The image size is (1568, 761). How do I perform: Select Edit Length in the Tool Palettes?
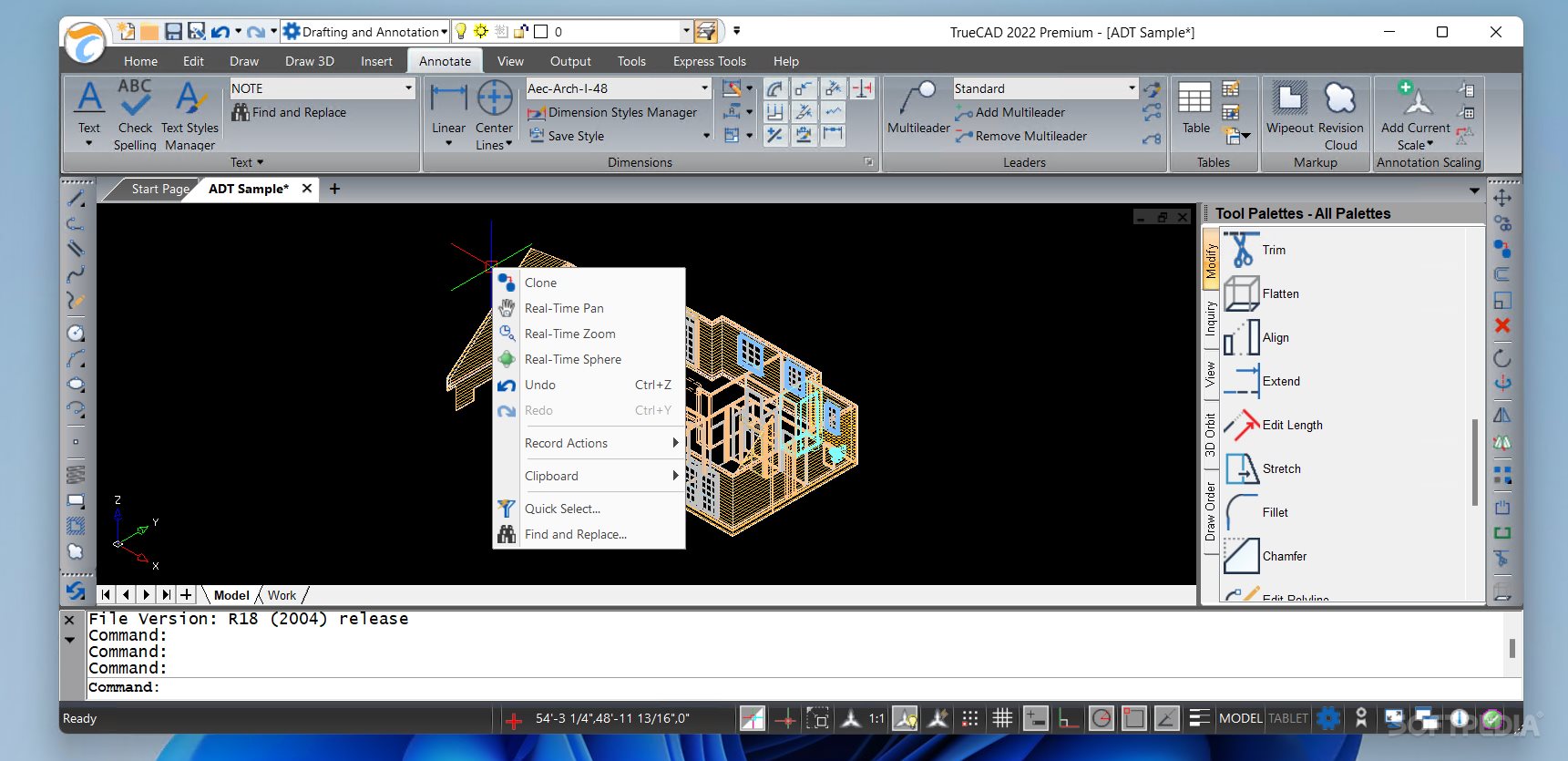click(1273, 425)
